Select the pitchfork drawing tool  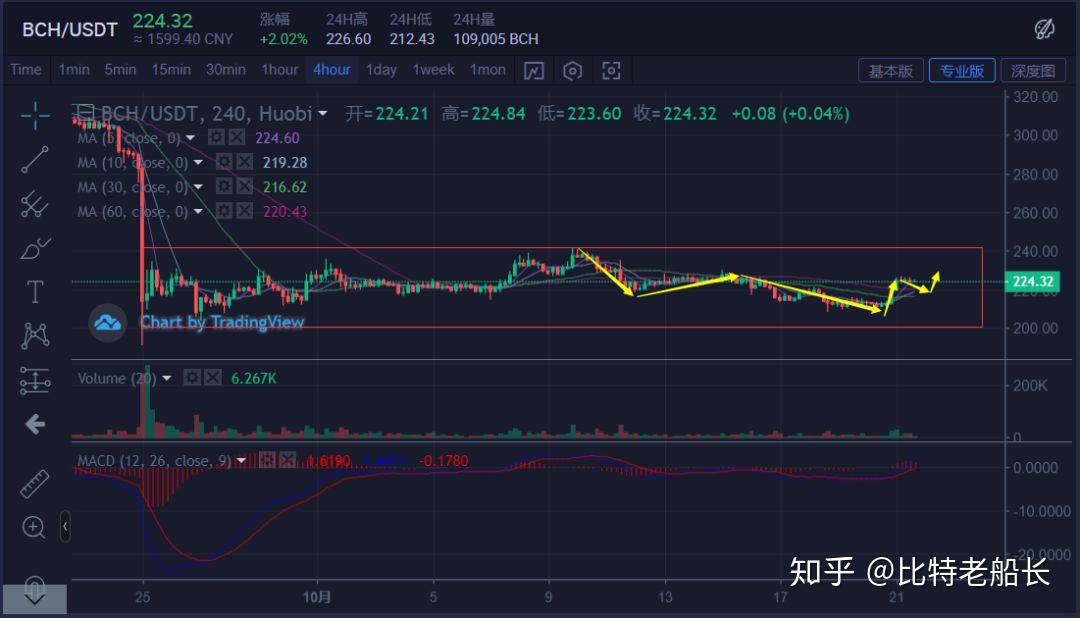34,204
